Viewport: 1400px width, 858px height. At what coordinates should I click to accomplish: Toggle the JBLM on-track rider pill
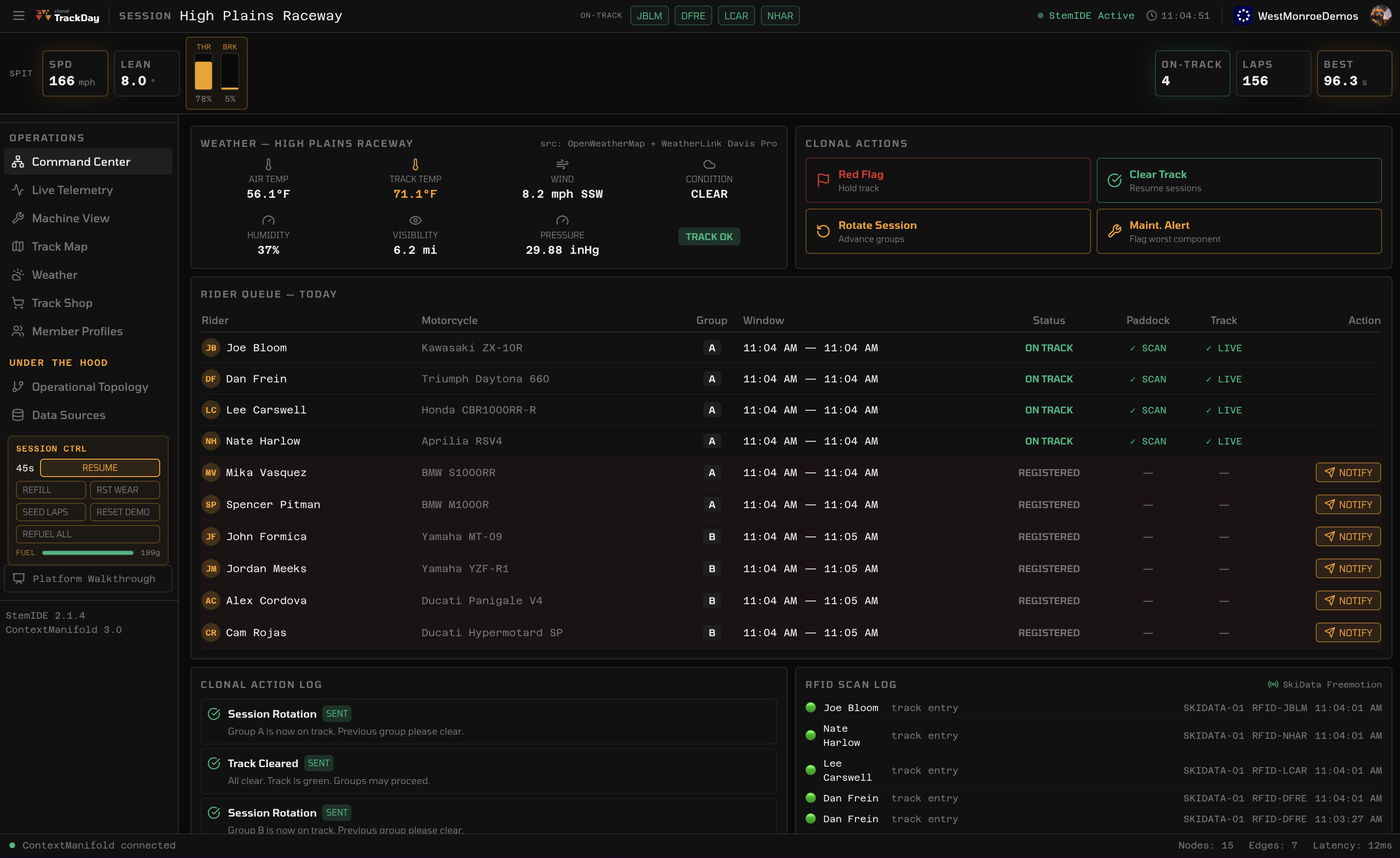(650, 16)
